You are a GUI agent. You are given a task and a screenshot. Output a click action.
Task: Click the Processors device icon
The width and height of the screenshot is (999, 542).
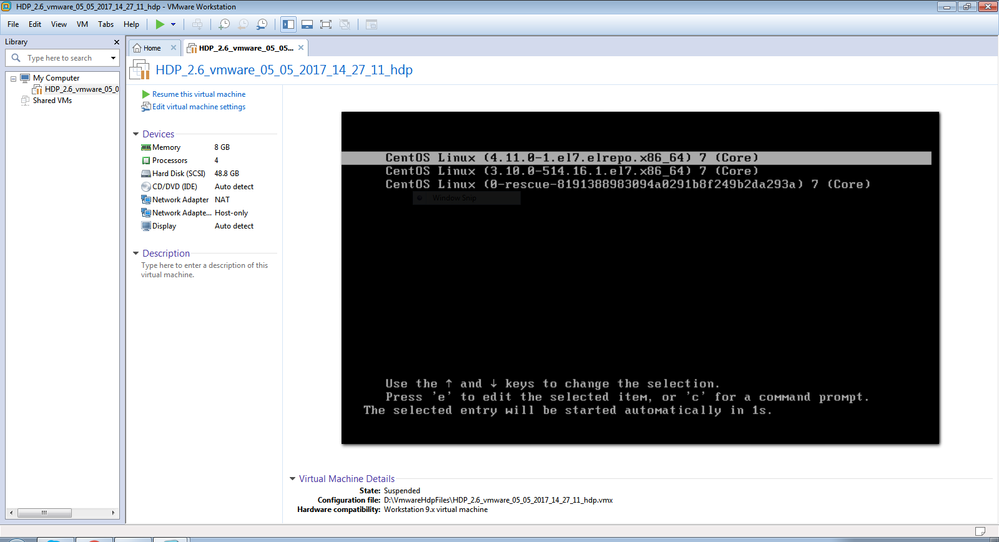(x=146, y=160)
